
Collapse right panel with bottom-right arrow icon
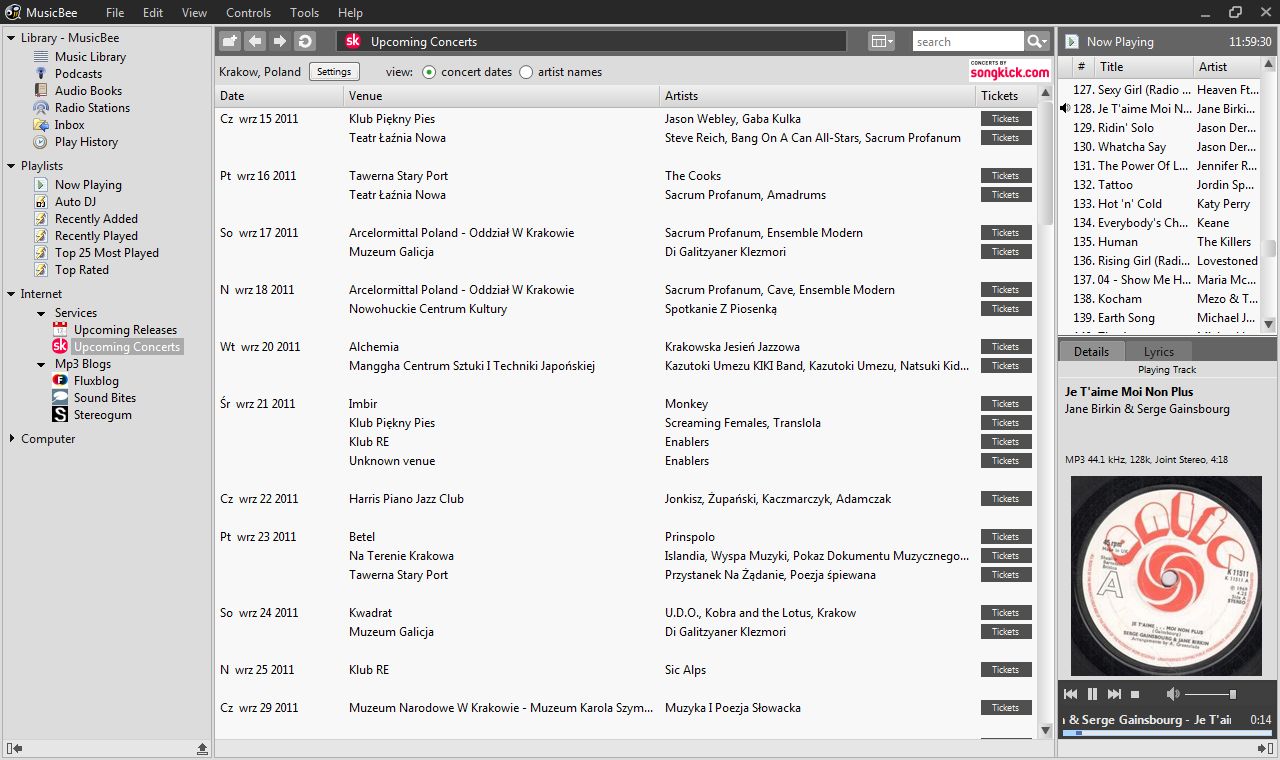tap(1265, 748)
